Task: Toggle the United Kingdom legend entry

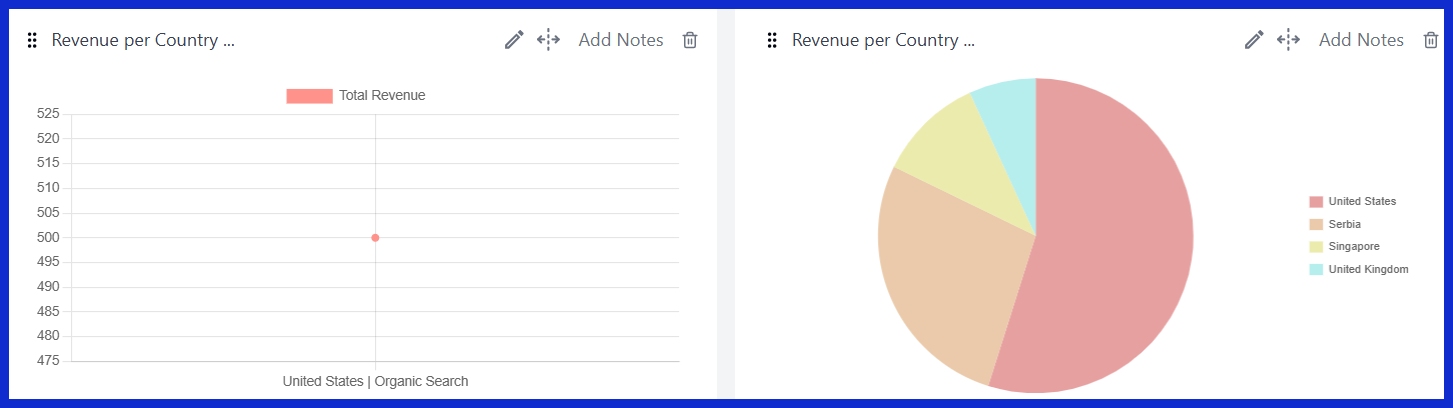Action: (1358, 269)
